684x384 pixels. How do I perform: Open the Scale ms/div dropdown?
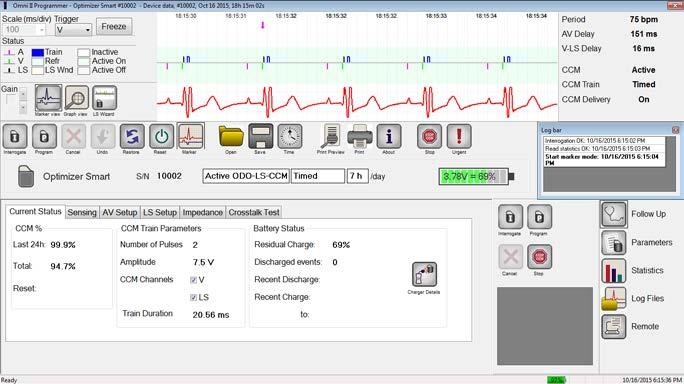coord(24,30)
